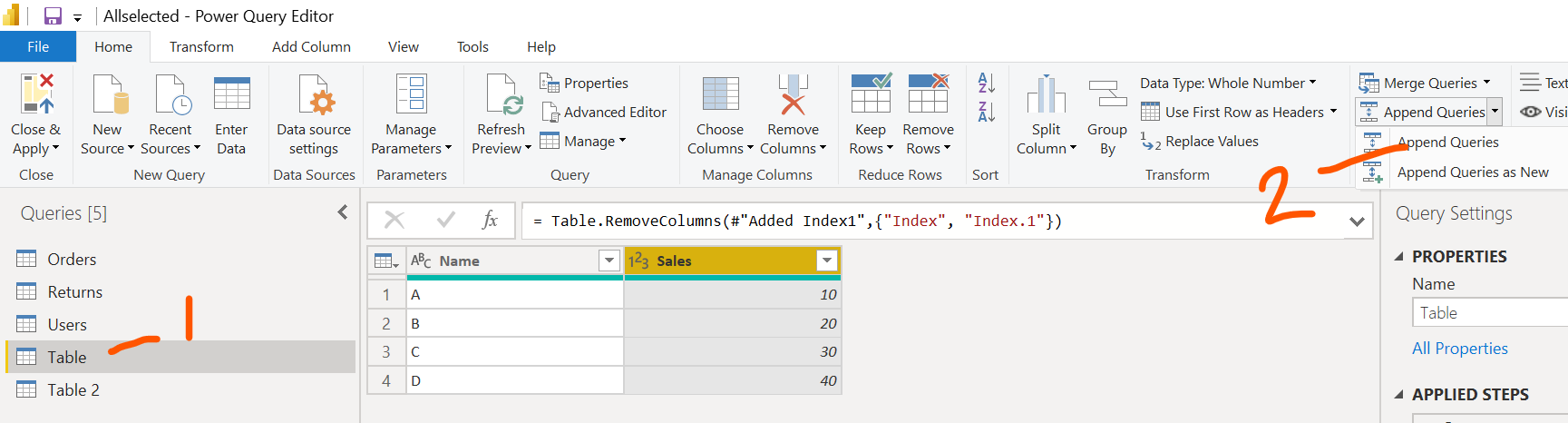Select the cell with Sales value 30
This screenshot has height=423, width=1568.
point(733,351)
